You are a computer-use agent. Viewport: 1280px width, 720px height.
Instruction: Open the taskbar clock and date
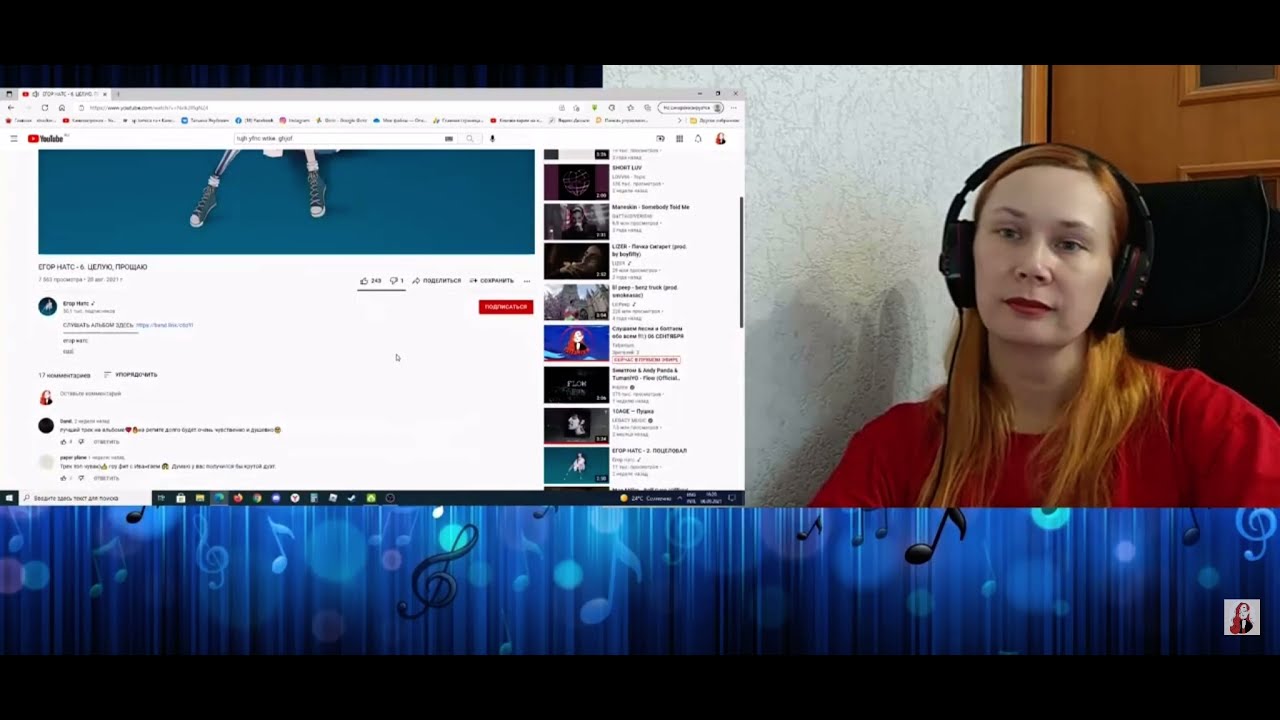coord(711,498)
